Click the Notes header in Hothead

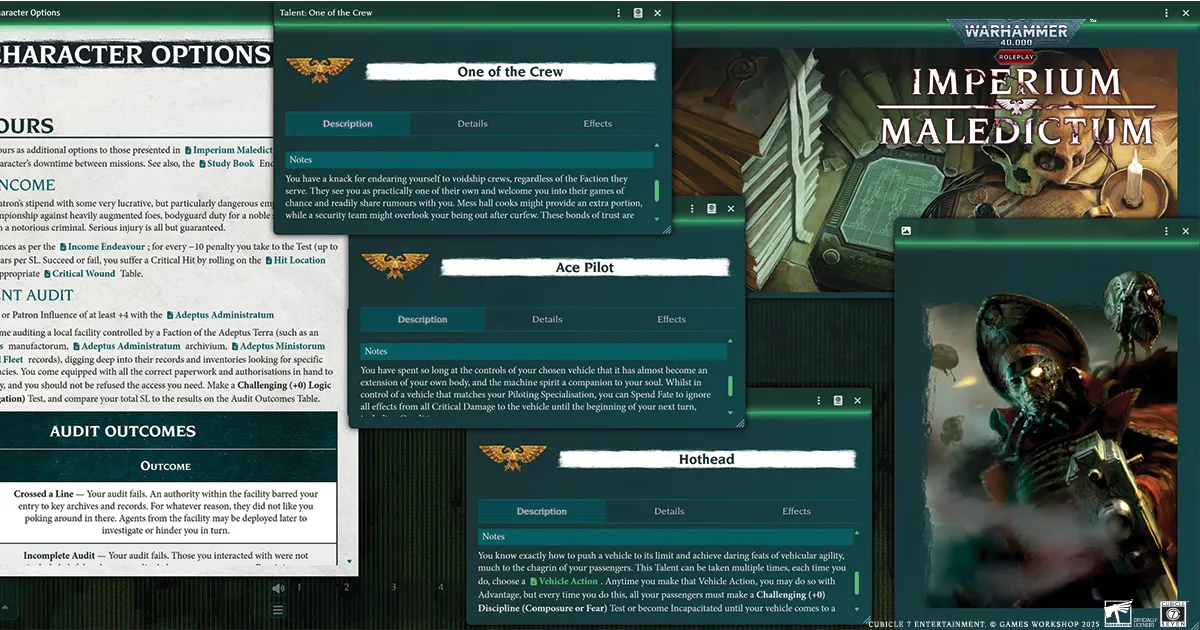[666, 537]
